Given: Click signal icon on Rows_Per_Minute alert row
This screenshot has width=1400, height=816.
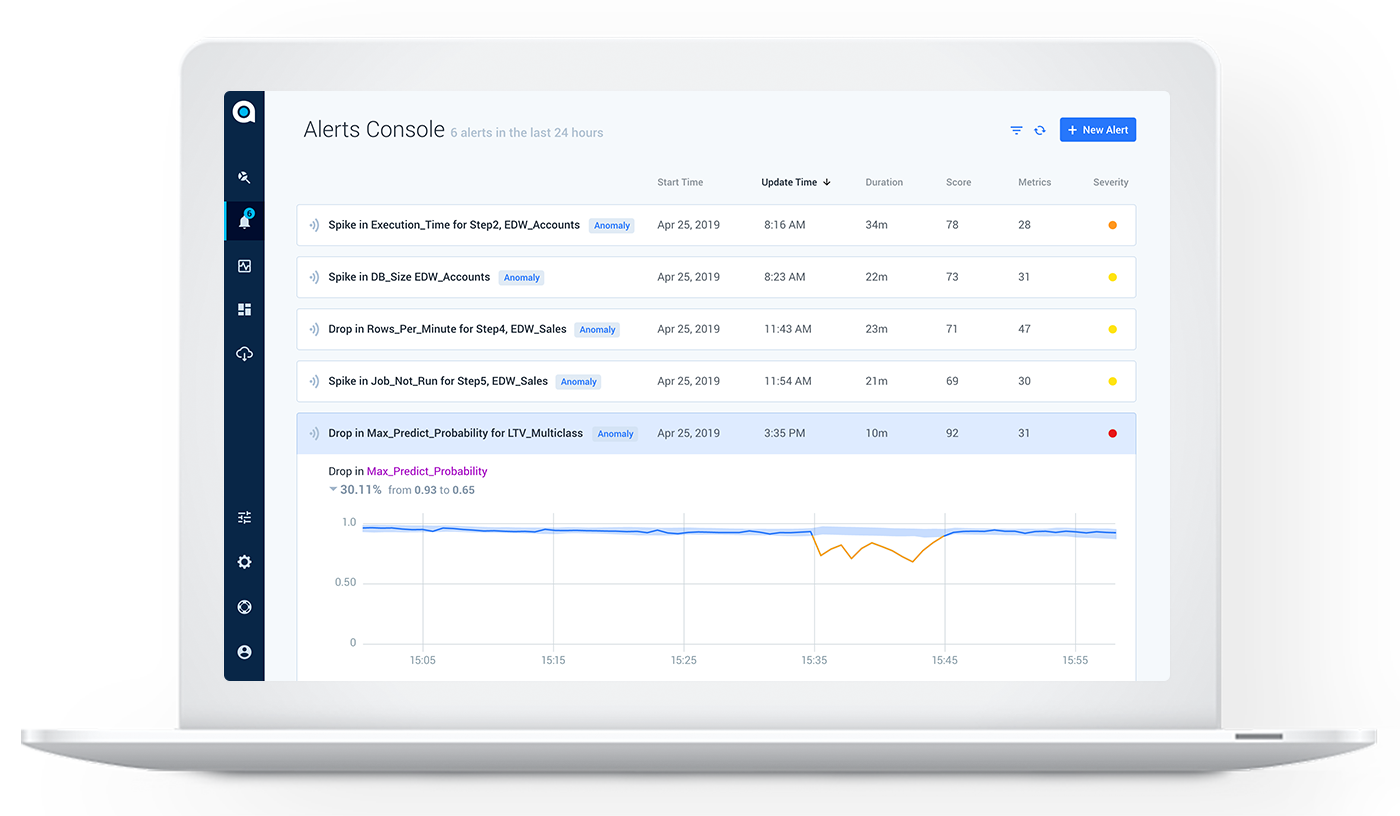Looking at the screenshot, I should 314,330.
